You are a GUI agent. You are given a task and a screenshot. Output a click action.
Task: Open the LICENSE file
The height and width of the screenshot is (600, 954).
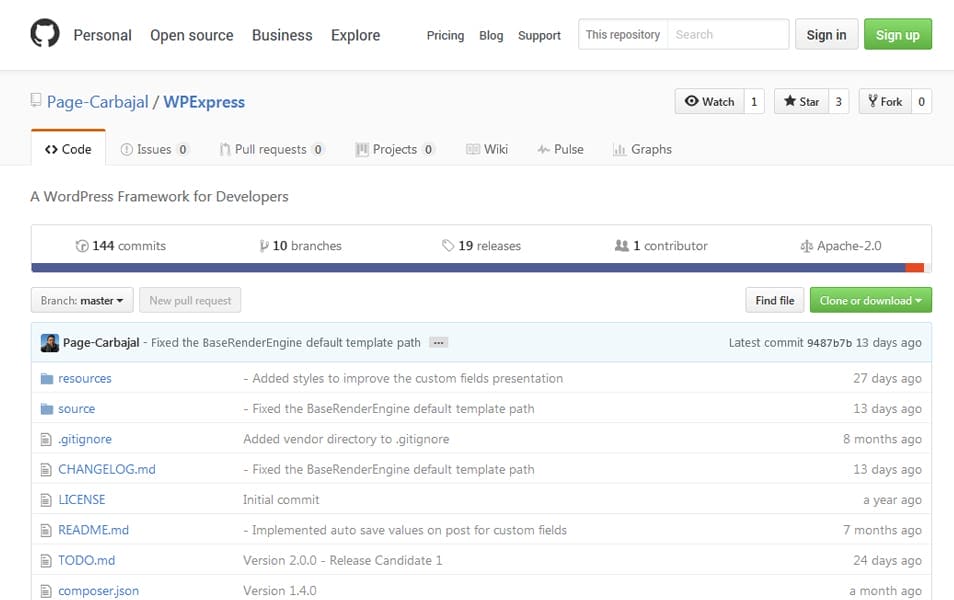[82, 500]
